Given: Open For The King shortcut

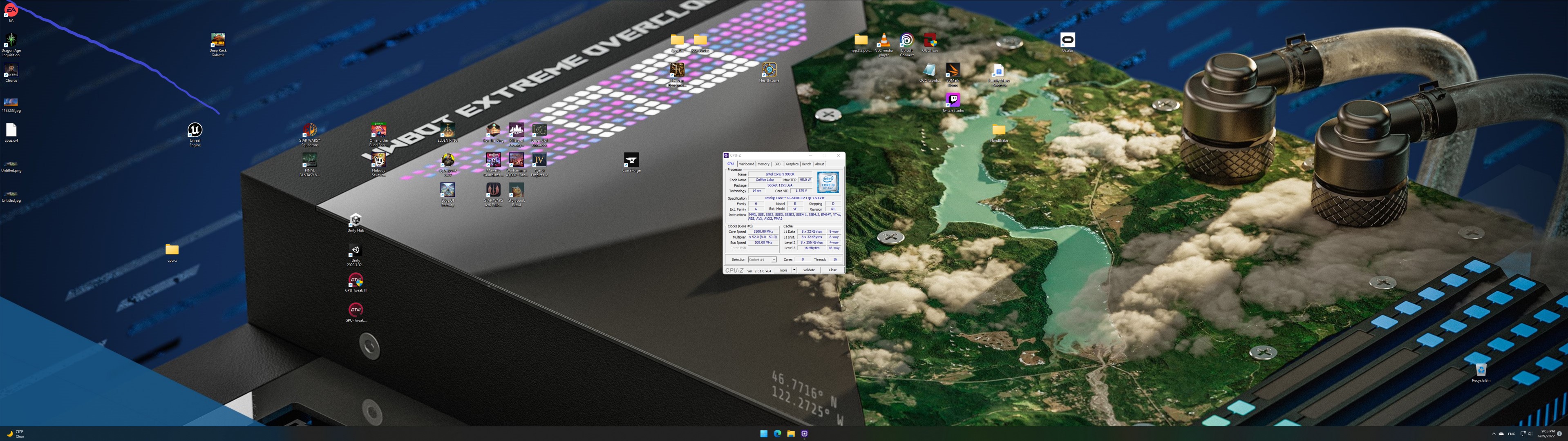Looking at the screenshot, I should (x=494, y=133).
